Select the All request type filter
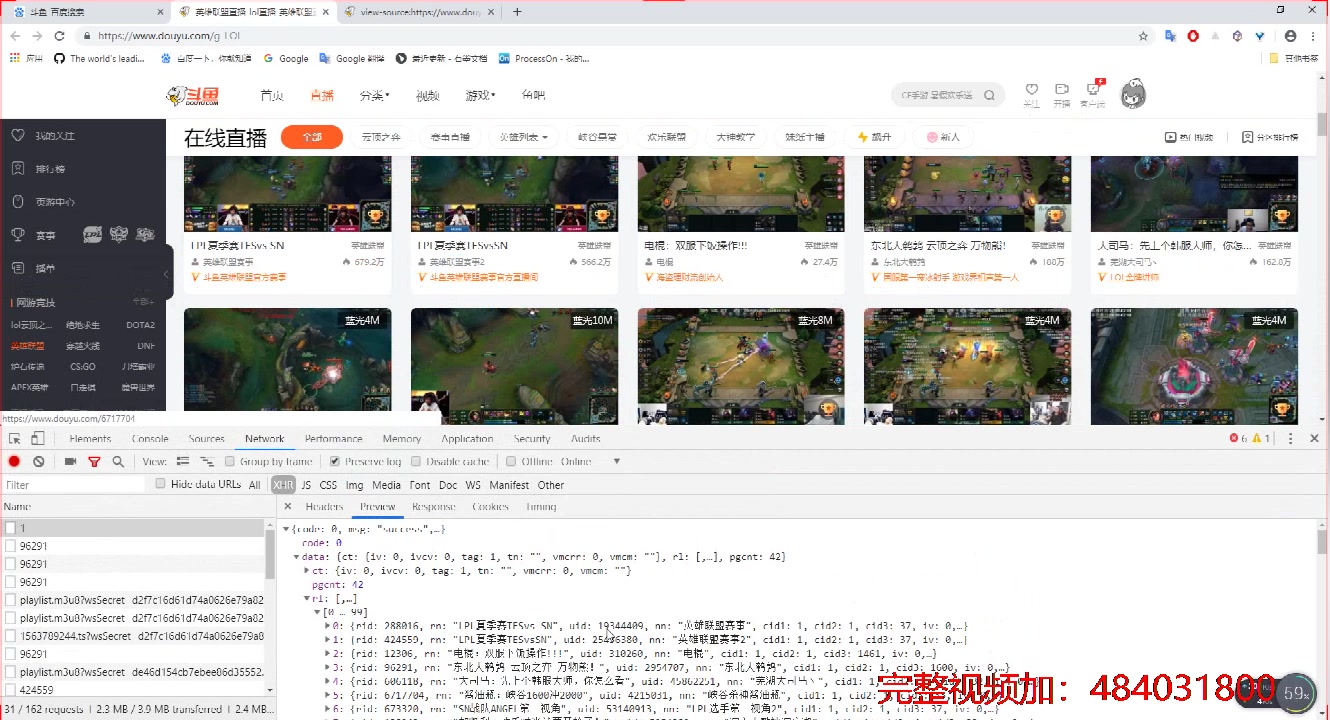The height and width of the screenshot is (720, 1330). pyautogui.click(x=255, y=485)
